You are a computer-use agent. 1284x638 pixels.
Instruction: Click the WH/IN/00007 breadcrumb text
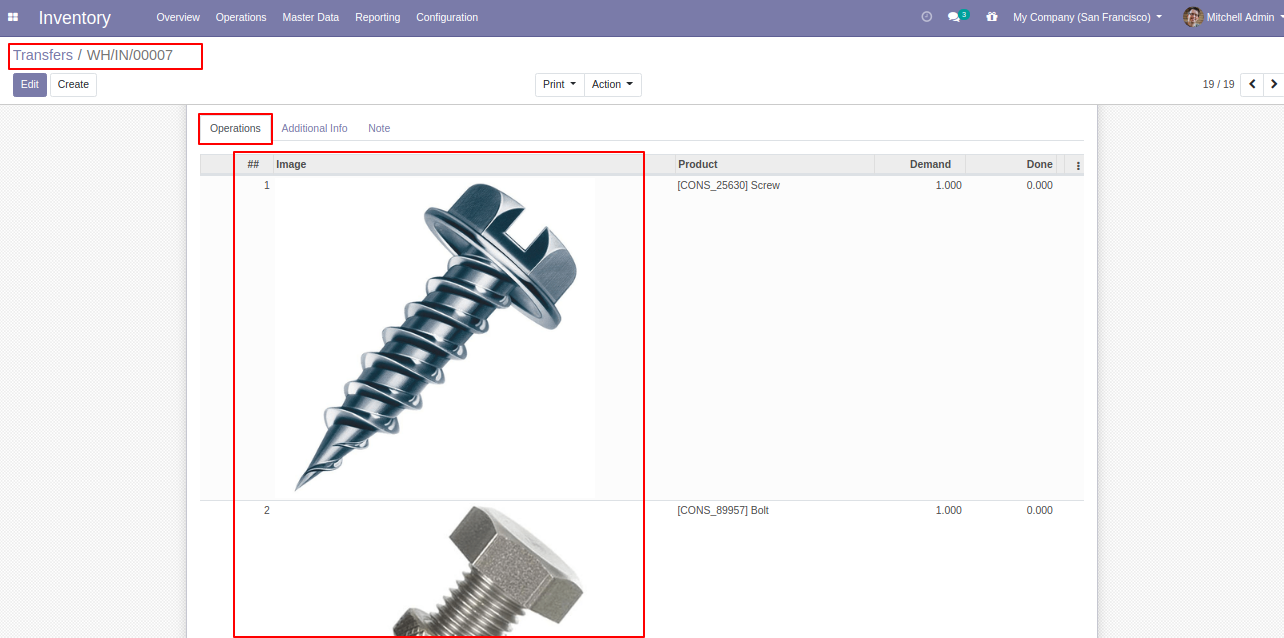(x=130, y=55)
